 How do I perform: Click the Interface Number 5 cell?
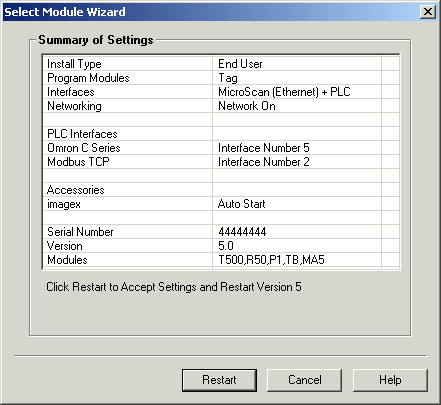click(x=297, y=148)
